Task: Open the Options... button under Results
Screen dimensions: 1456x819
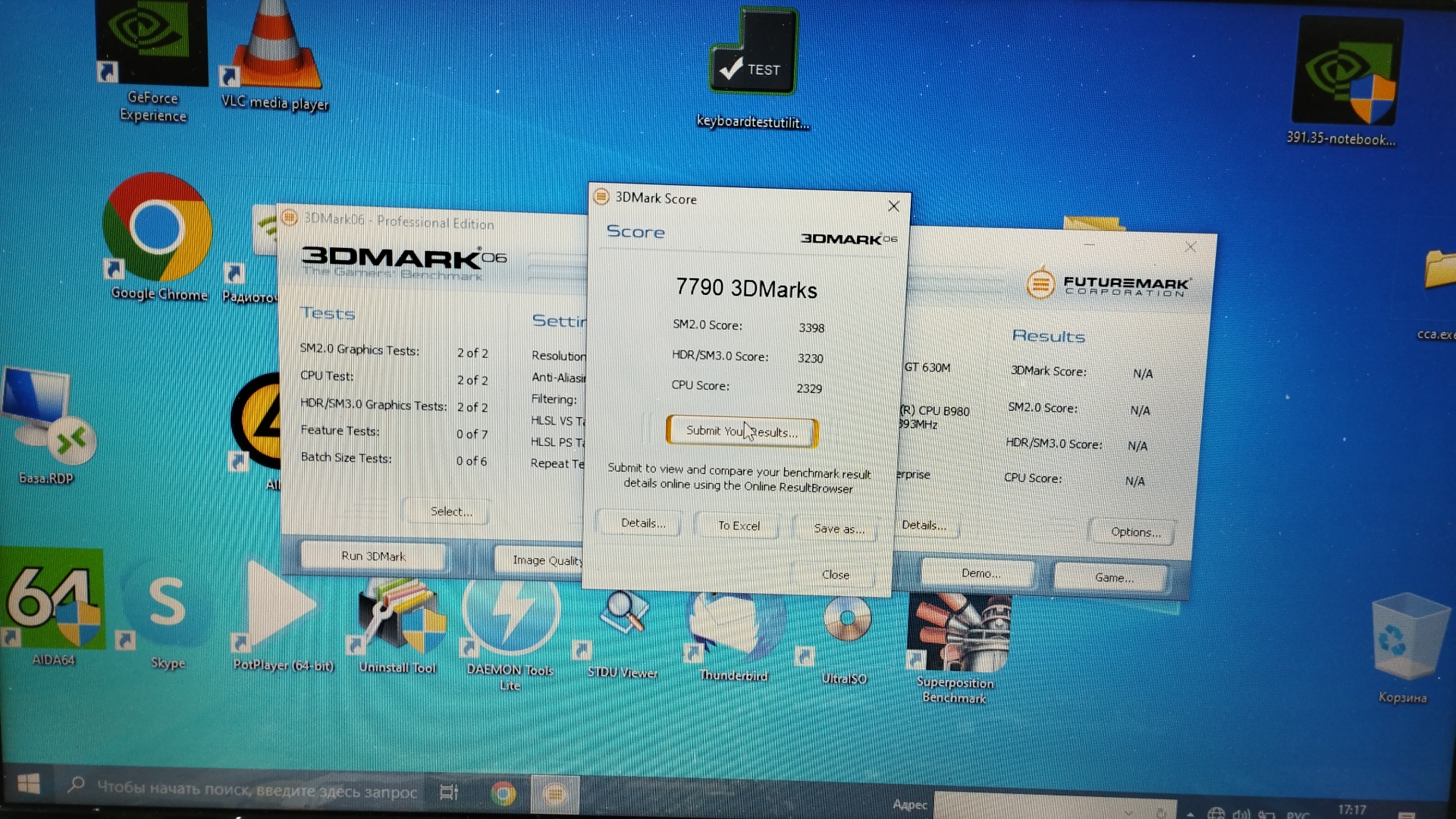Action: (x=1134, y=532)
